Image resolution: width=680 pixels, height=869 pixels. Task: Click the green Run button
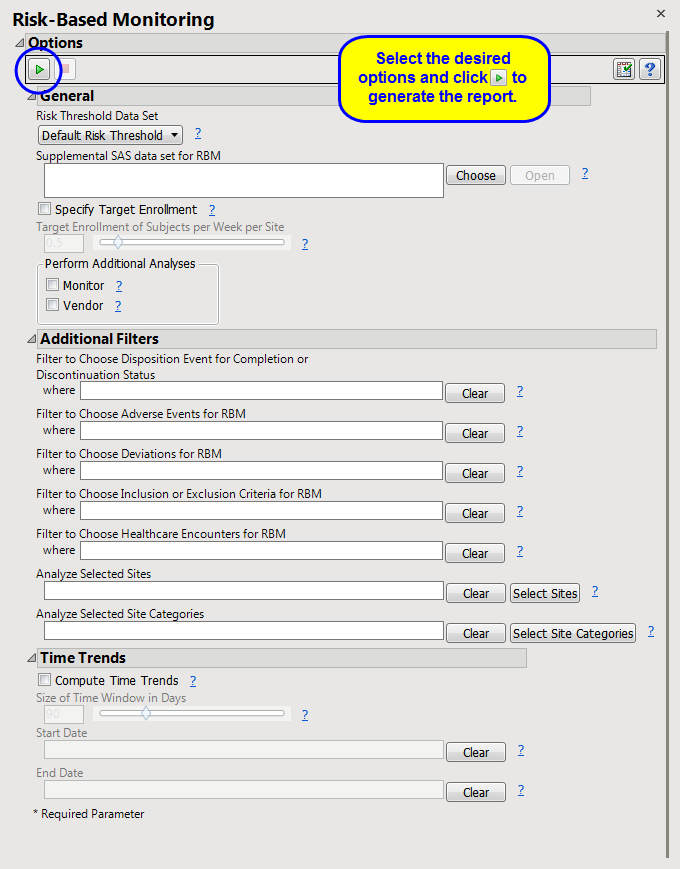click(x=39, y=69)
